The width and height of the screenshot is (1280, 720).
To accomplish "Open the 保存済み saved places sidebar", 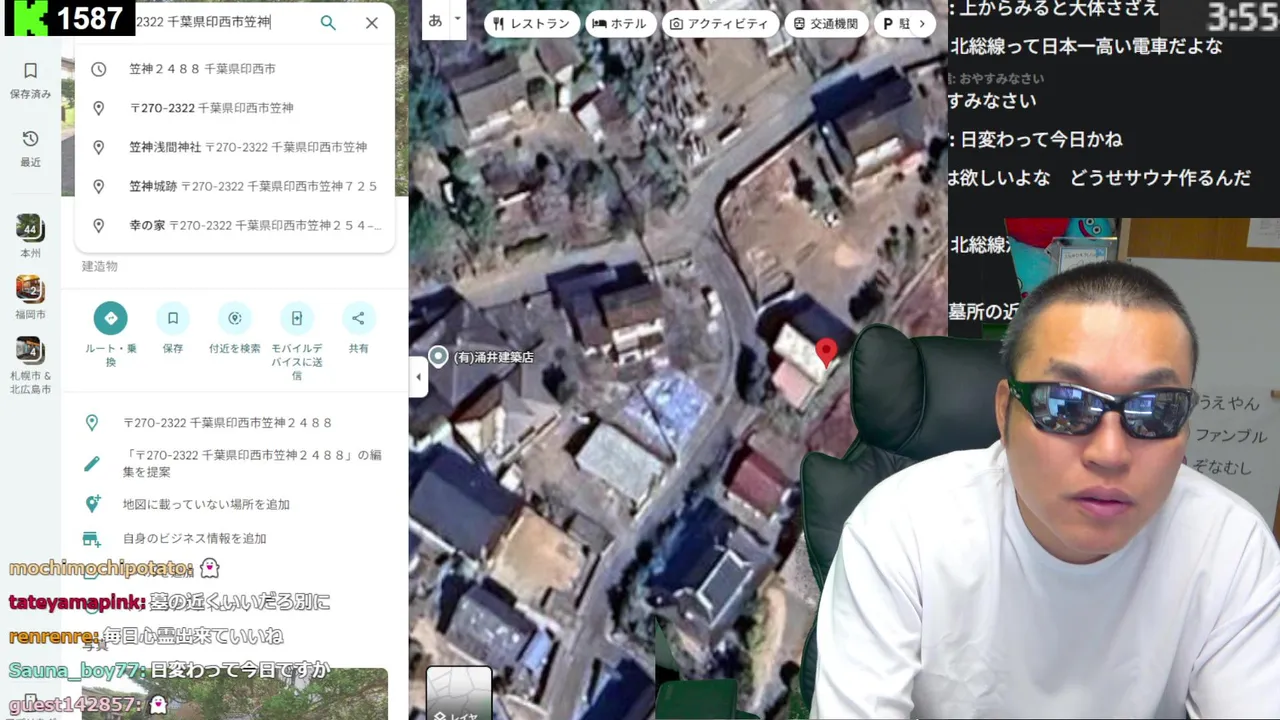I will (30, 80).
